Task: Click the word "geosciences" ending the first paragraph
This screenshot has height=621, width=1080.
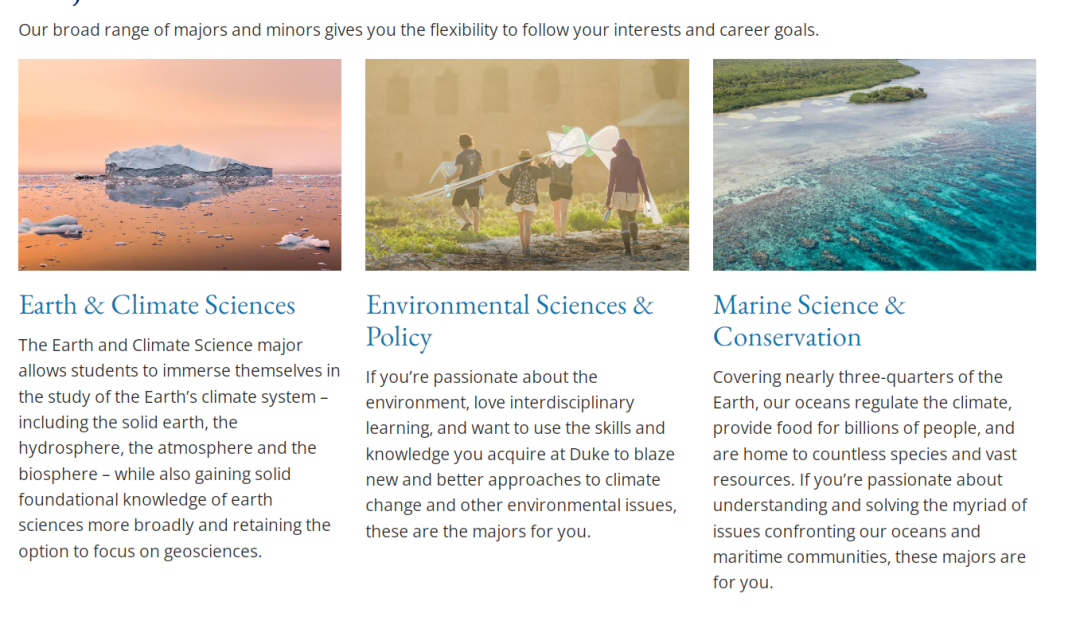Action: [213, 551]
